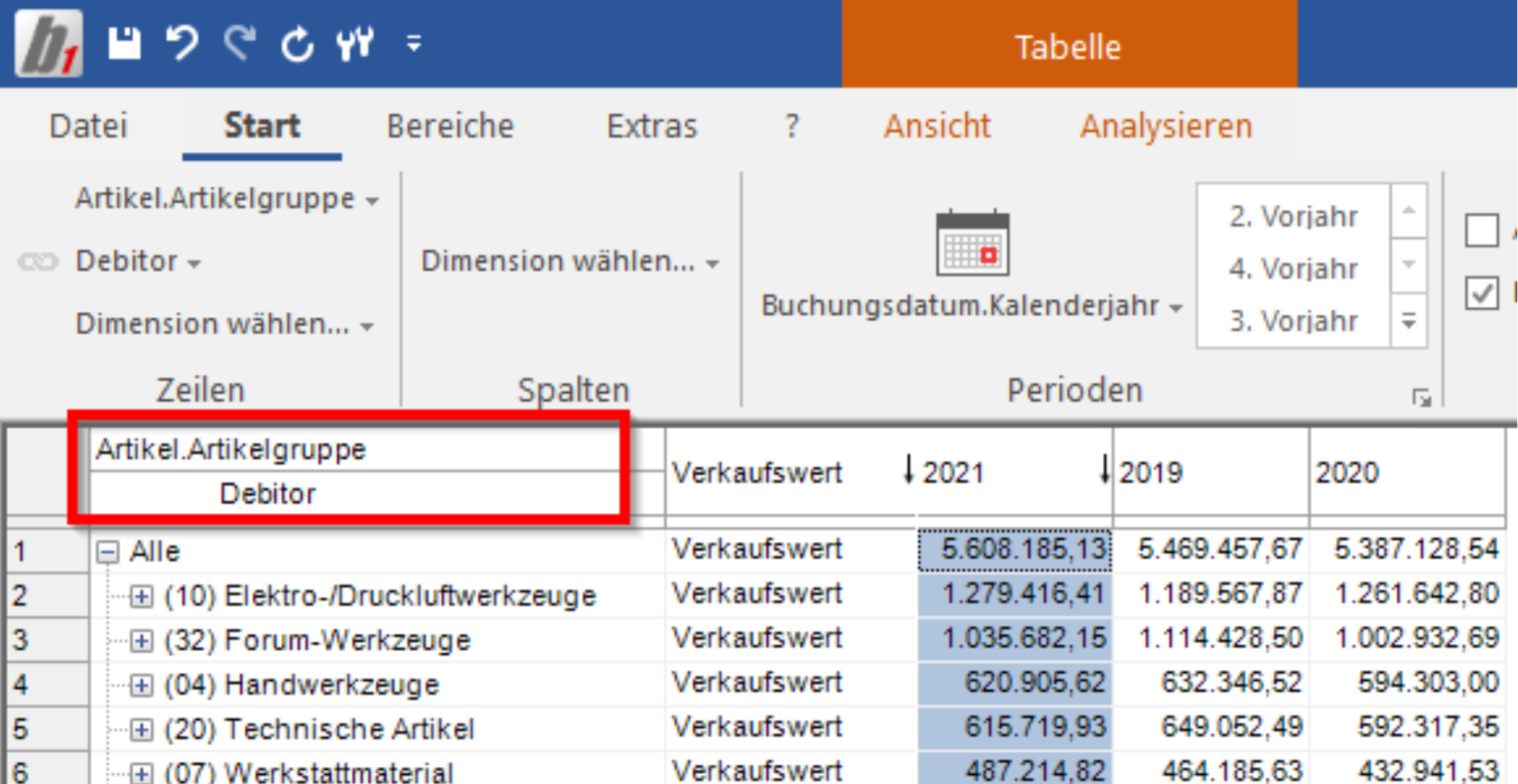Viewport: 1518px width, 784px height.
Task: Open the tools settings icon
Action: click(x=355, y=43)
